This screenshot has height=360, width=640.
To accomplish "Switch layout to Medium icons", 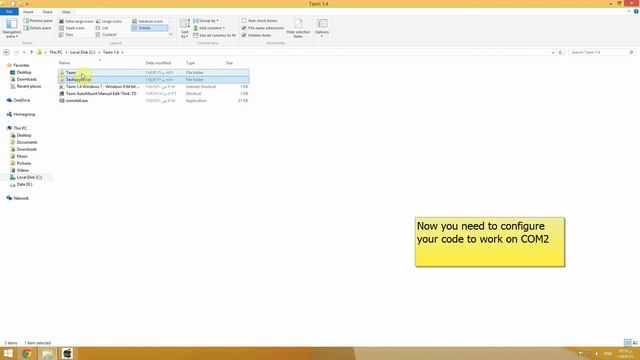I will pos(148,21).
